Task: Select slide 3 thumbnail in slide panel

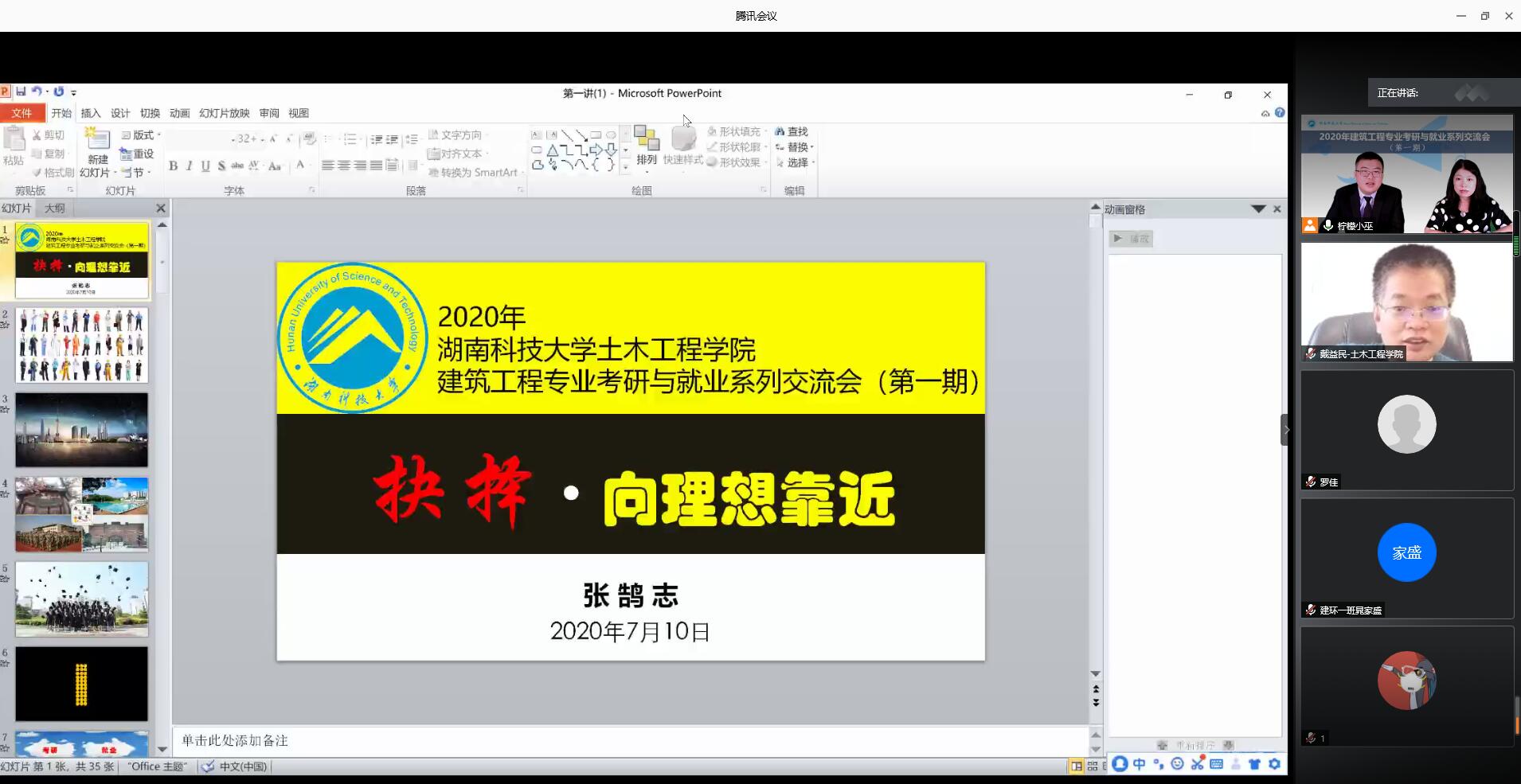Action: [82, 430]
